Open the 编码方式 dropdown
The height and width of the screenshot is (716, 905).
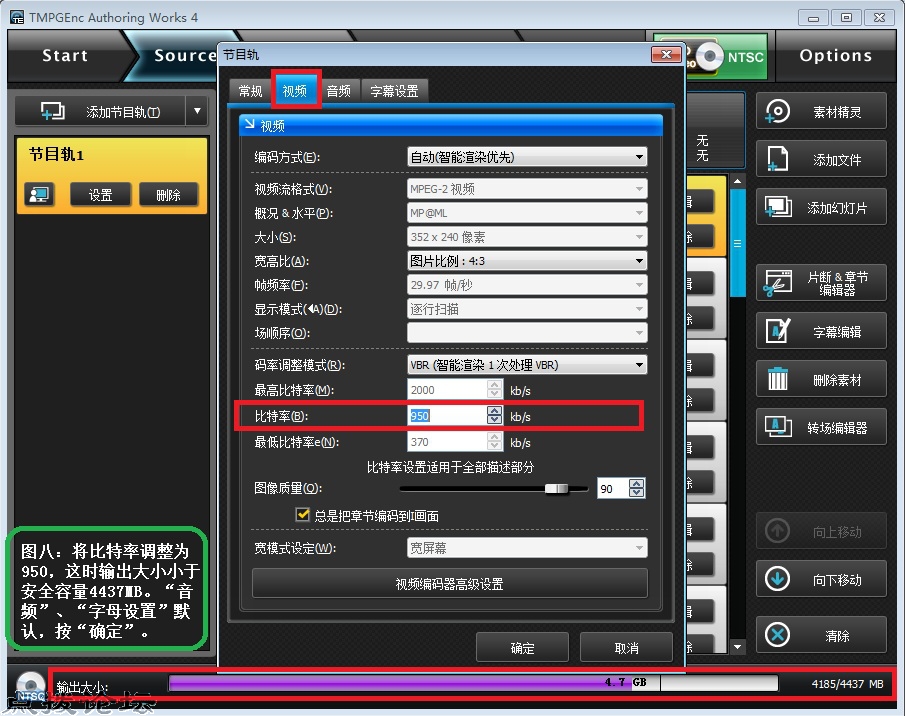tap(527, 157)
